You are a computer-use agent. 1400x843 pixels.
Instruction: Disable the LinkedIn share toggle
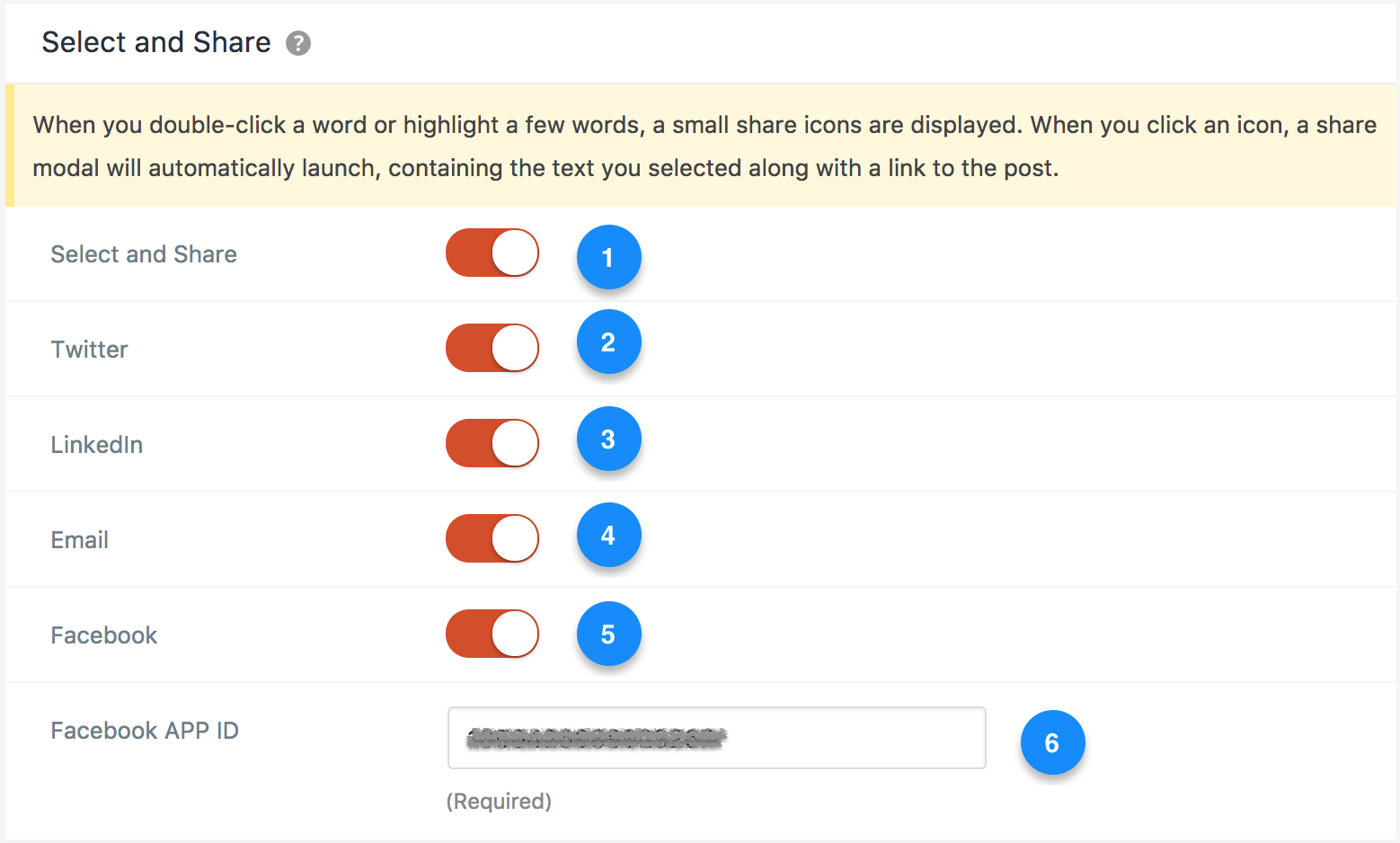(x=492, y=443)
